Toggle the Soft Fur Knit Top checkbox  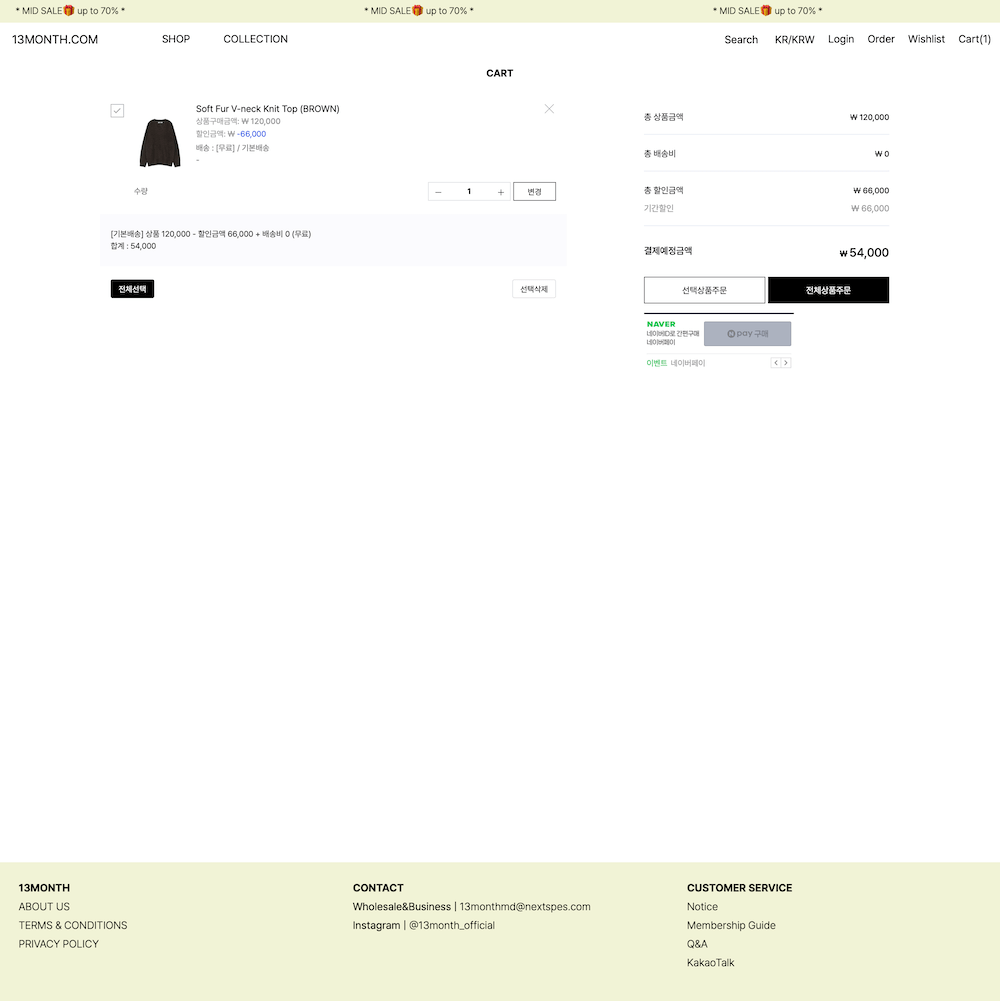[117, 110]
